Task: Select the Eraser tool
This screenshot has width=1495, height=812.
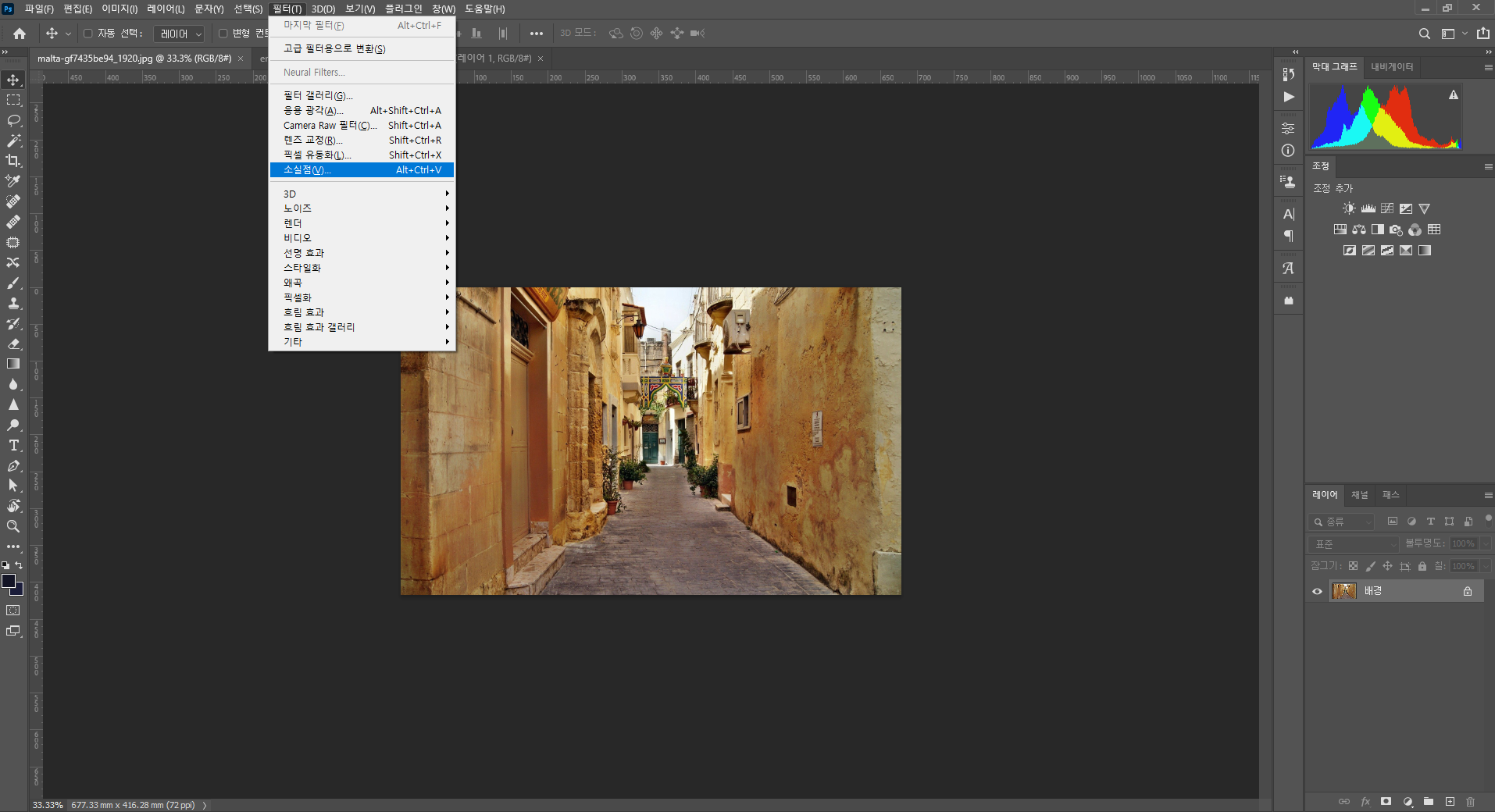Action: tap(13, 344)
